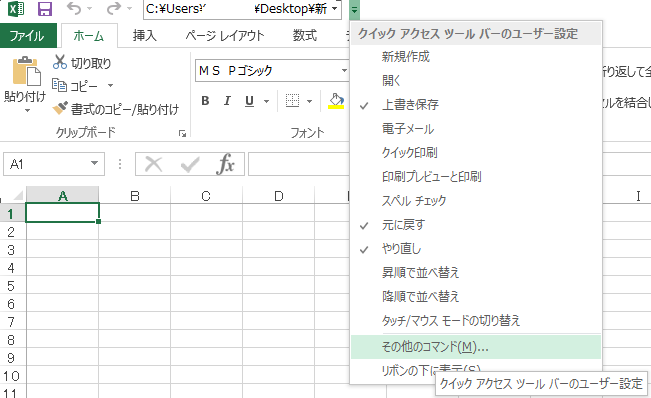Screen dimensions: 651x398
Task: Open the redo history dropdown arrow
Action: tap(129, 8)
